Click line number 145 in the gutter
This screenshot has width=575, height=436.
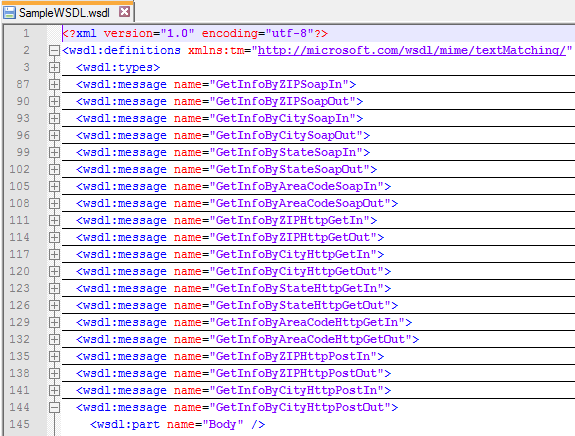(19, 424)
